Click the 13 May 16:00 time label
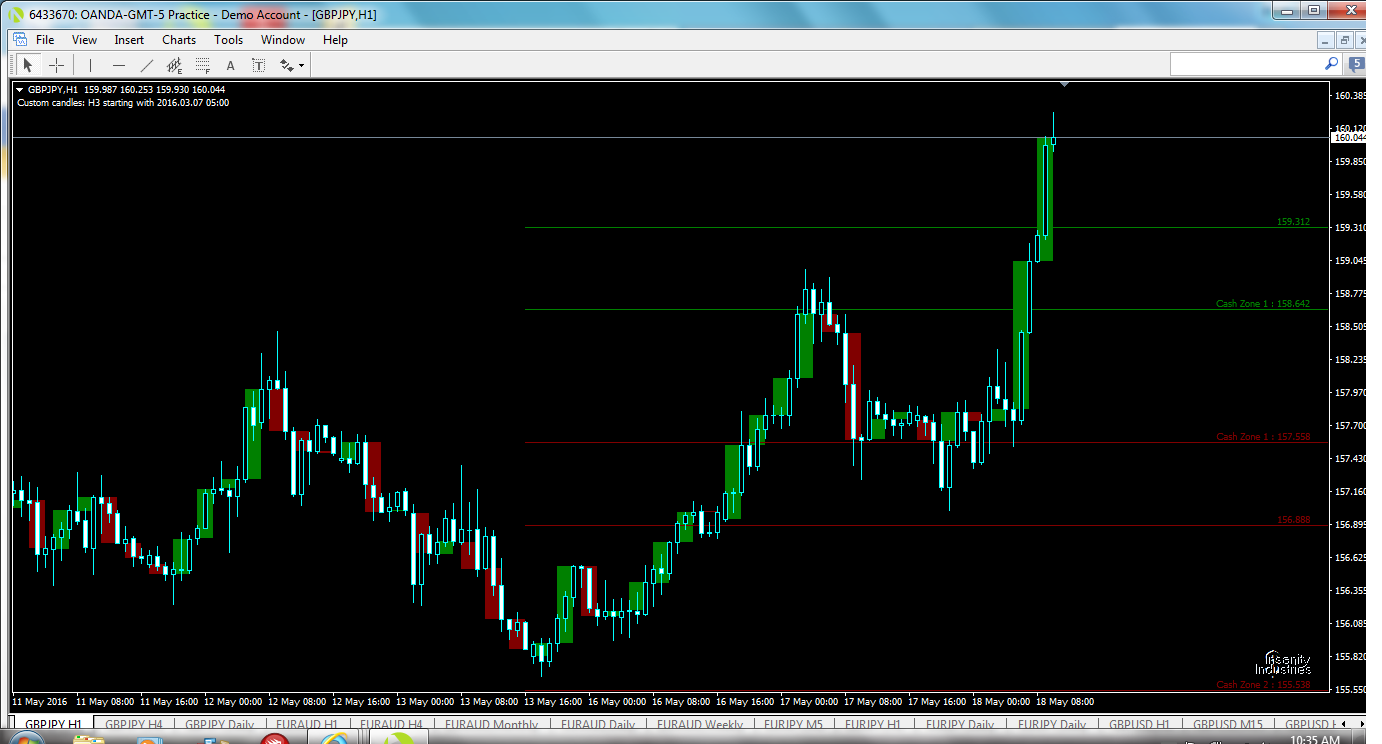 (554, 701)
